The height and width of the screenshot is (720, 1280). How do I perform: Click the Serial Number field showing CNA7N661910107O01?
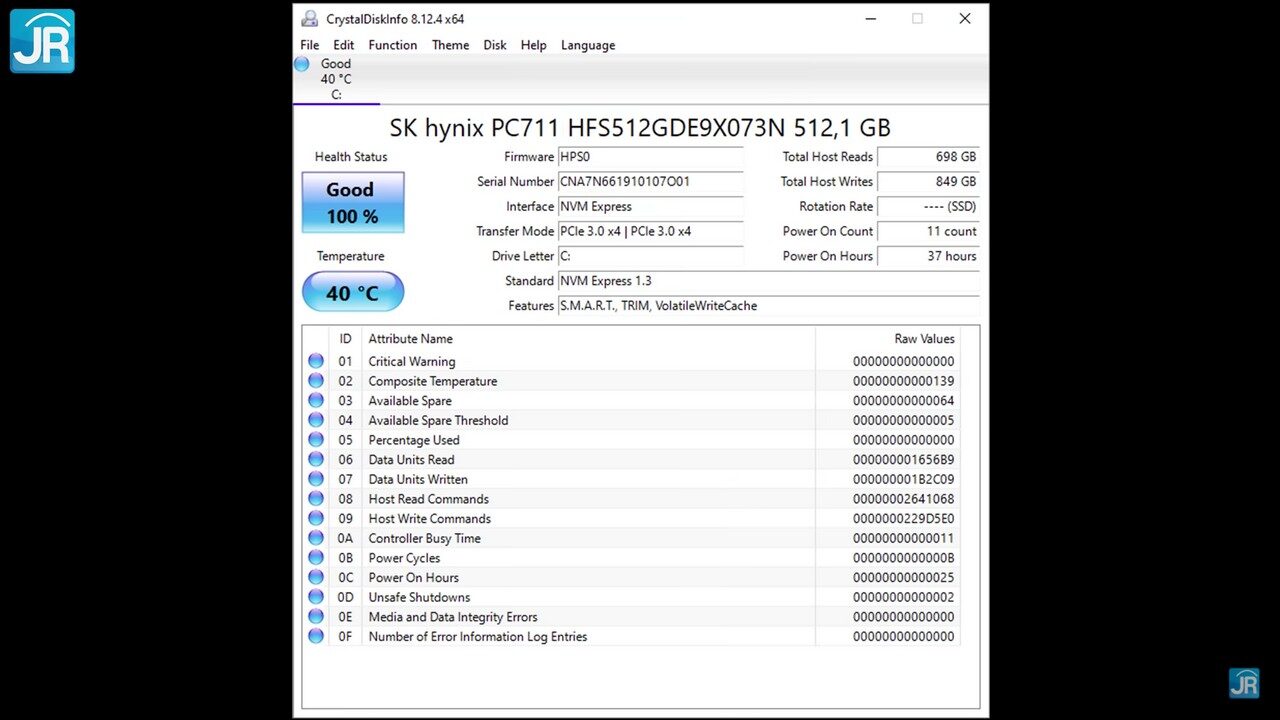tap(650, 181)
